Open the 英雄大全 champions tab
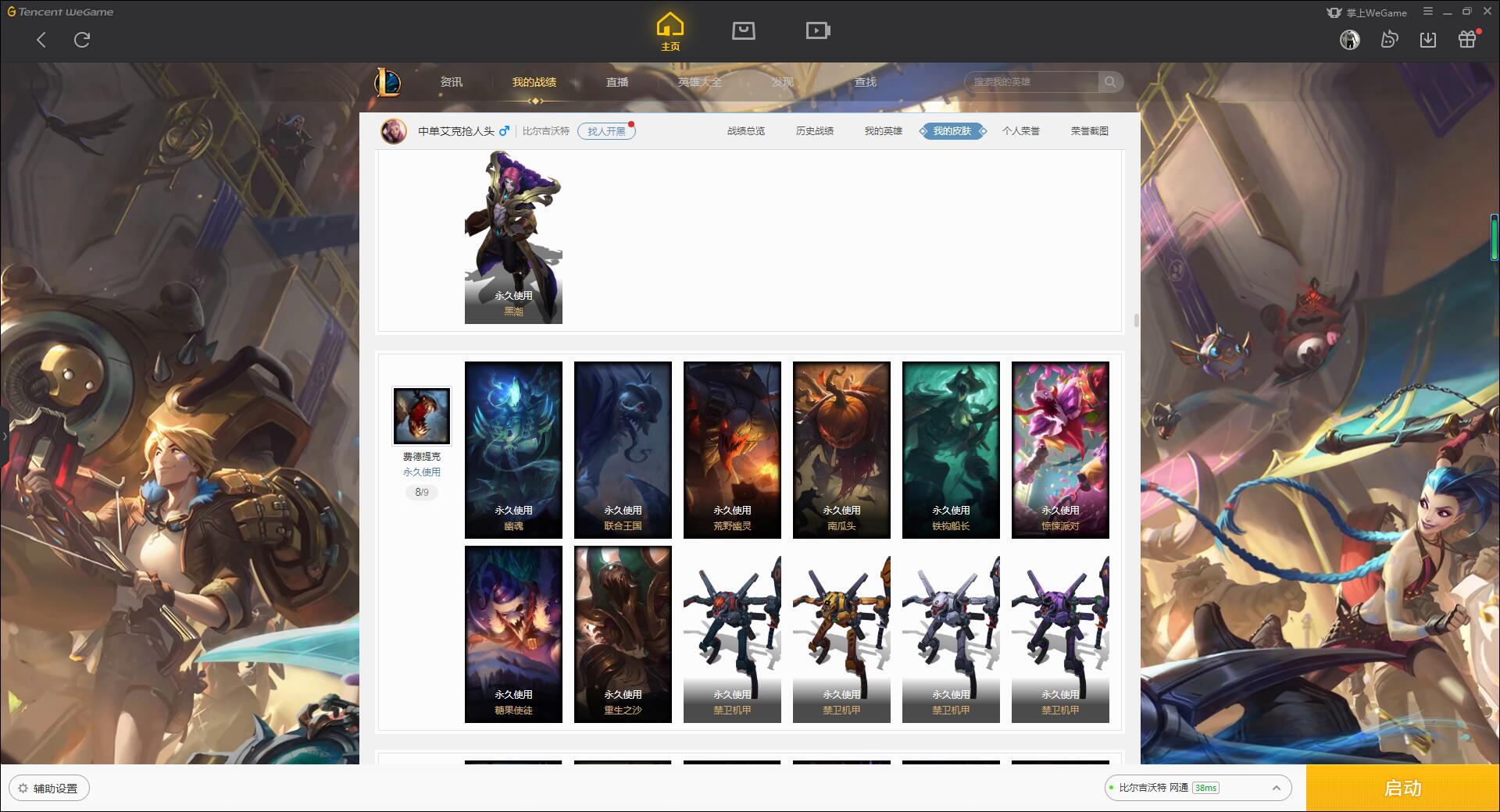1500x812 pixels. tap(700, 82)
